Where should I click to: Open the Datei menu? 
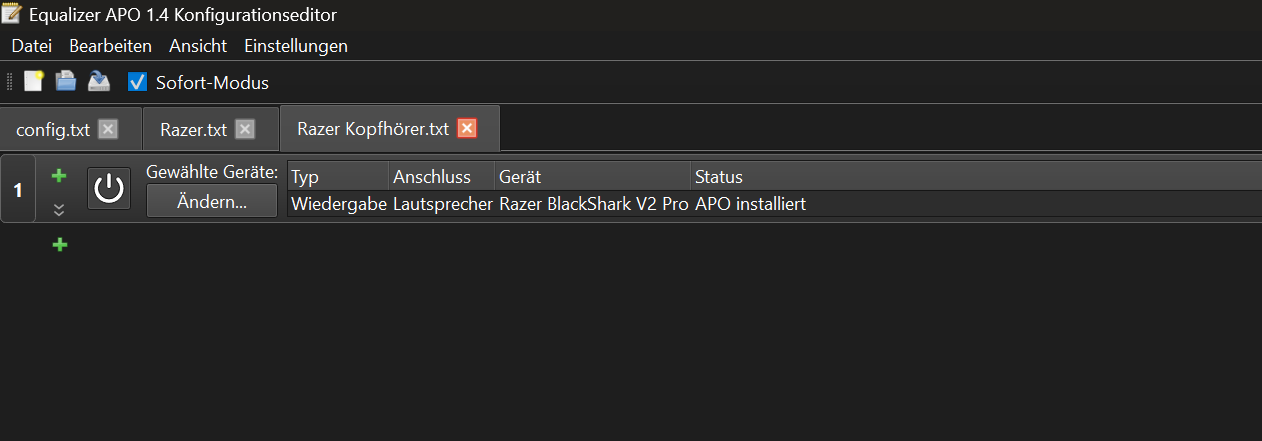click(x=32, y=46)
